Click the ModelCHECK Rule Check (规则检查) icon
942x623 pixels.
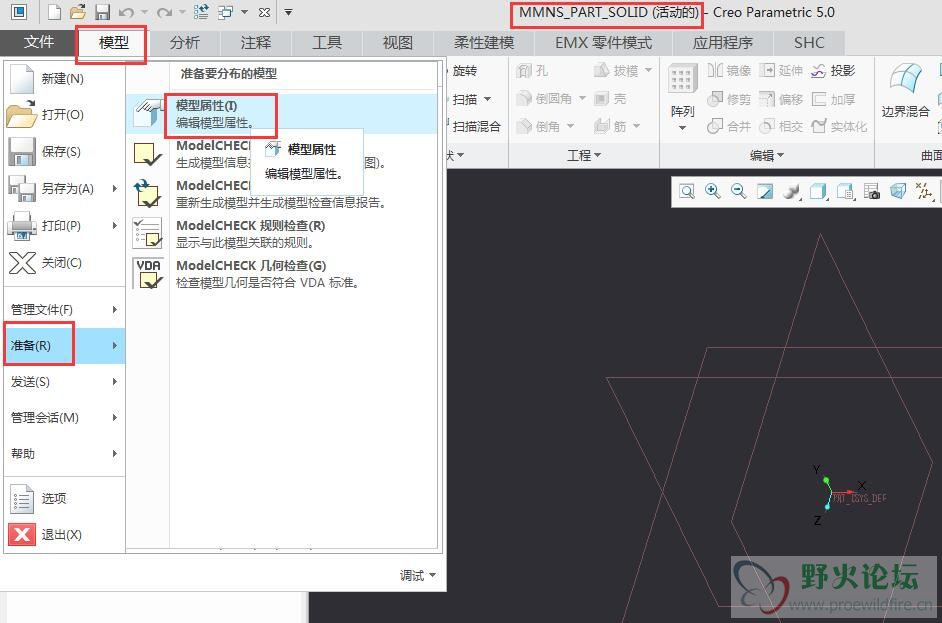coord(148,233)
